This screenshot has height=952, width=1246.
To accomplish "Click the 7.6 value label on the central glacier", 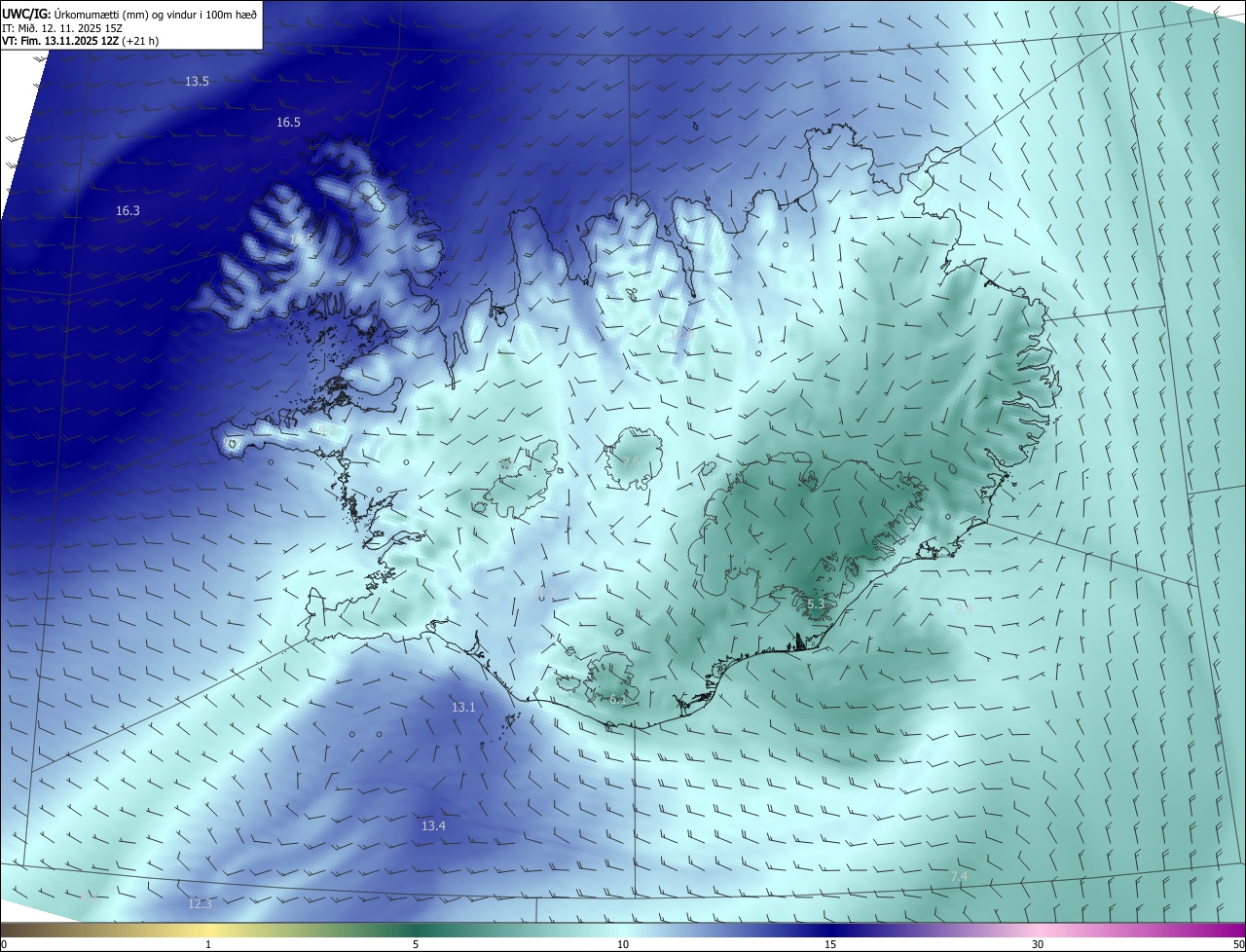I will click(631, 462).
